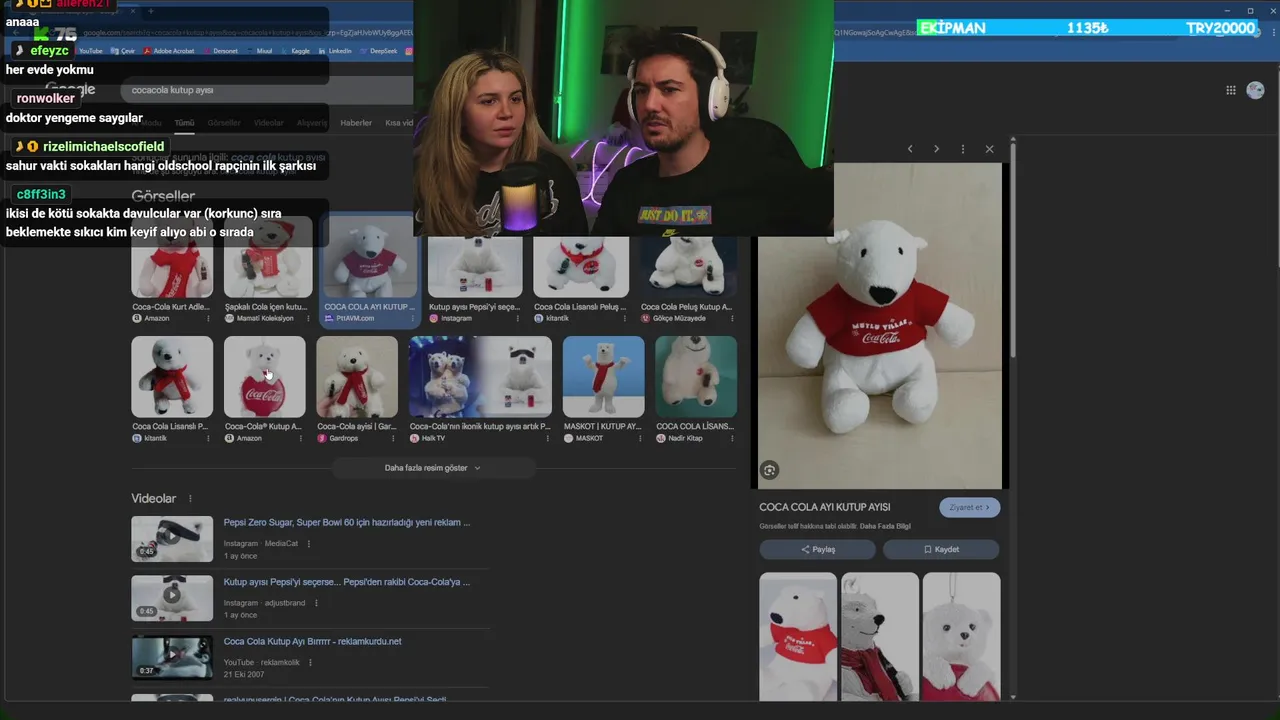Switch to the Görseller search tab
This screenshot has height=720, width=1280.
pos(224,123)
